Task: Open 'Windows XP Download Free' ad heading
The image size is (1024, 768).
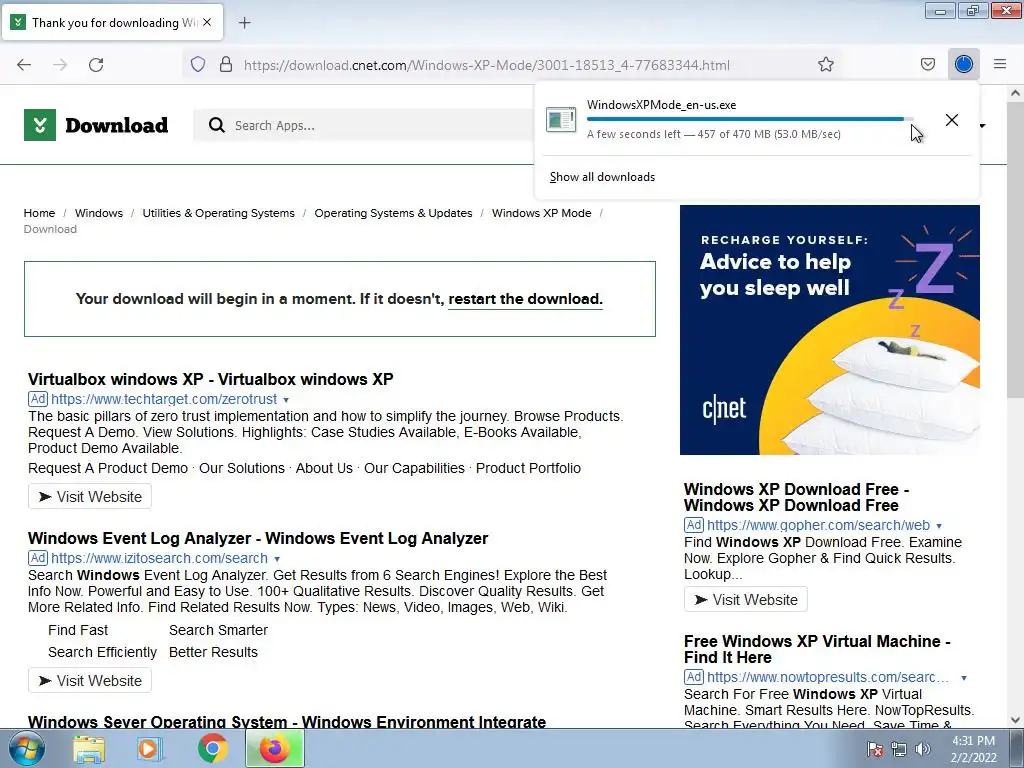Action: click(x=796, y=497)
